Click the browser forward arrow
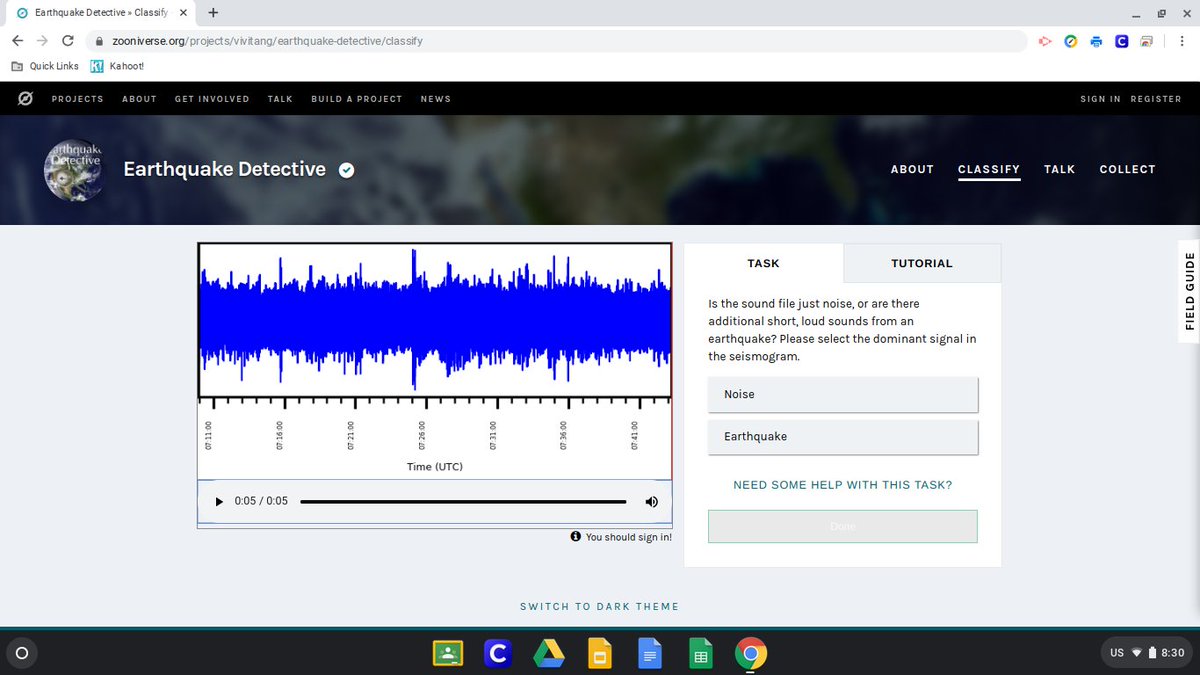 click(x=42, y=41)
